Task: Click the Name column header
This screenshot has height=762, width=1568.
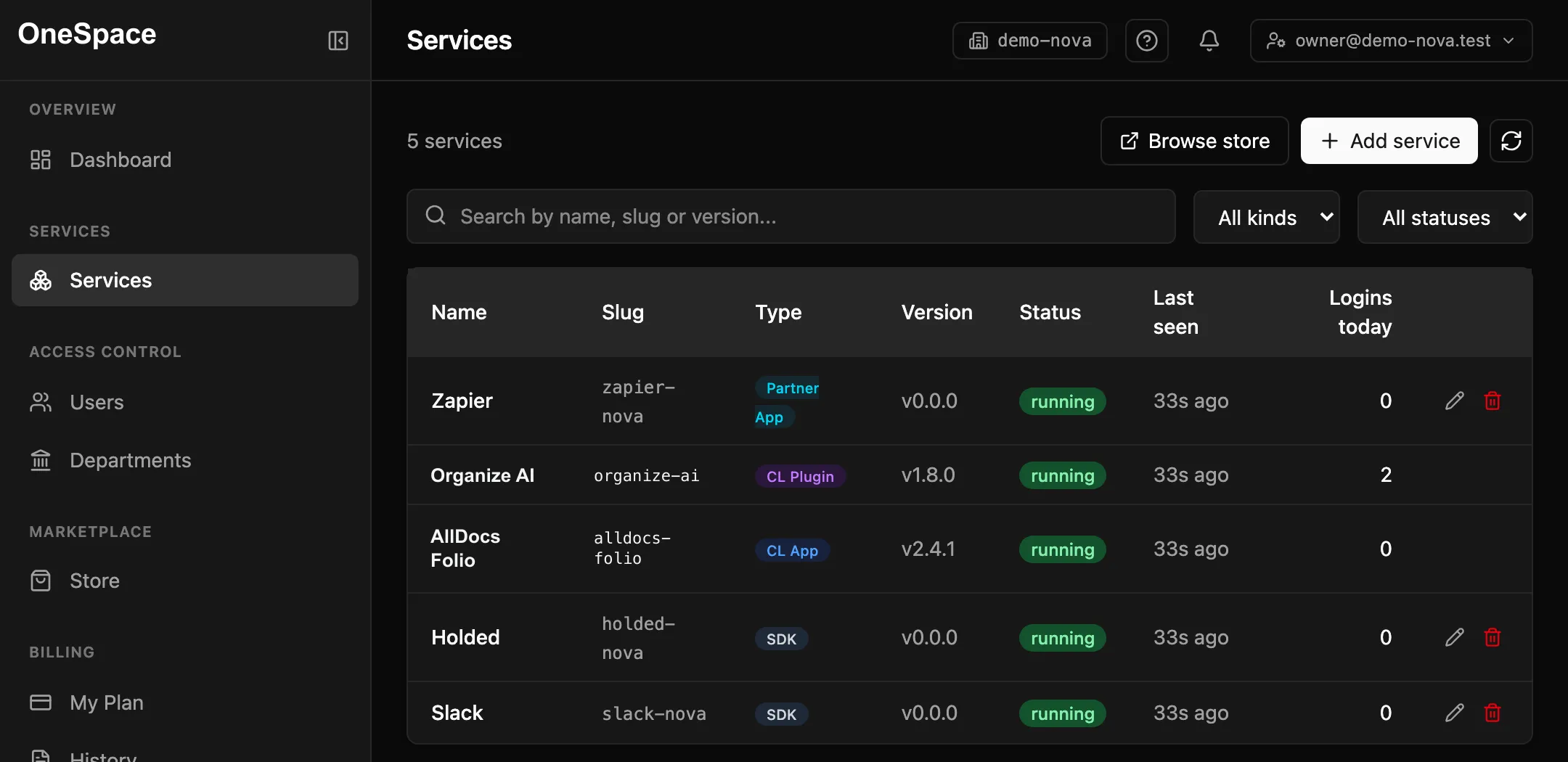Action: pos(459,312)
